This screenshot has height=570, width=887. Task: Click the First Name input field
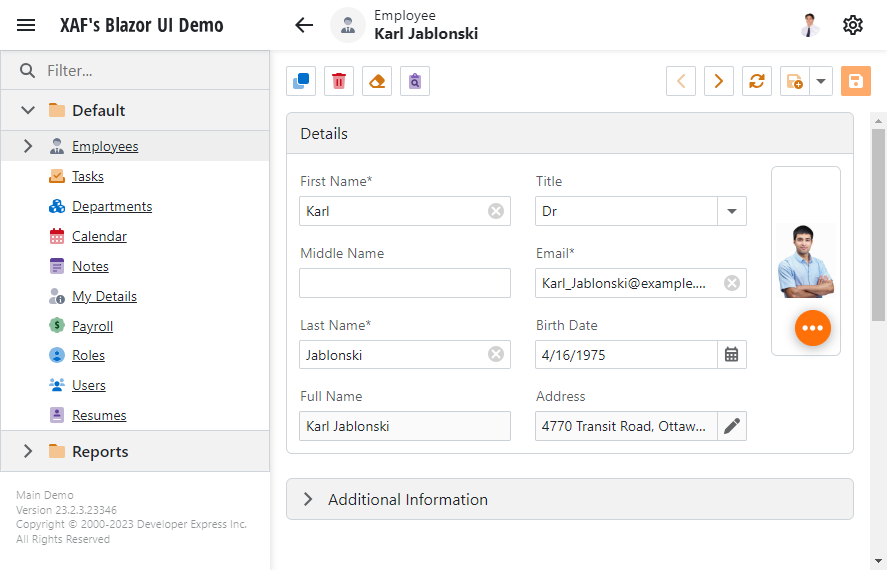(x=405, y=211)
